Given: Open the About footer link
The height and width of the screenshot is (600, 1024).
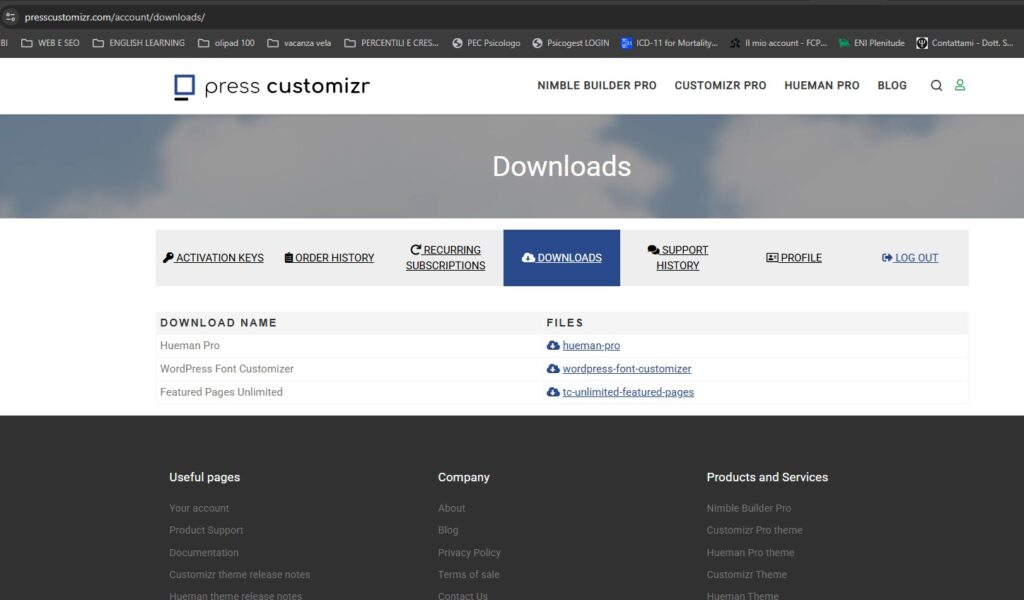Looking at the screenshot, I should 451,508.
